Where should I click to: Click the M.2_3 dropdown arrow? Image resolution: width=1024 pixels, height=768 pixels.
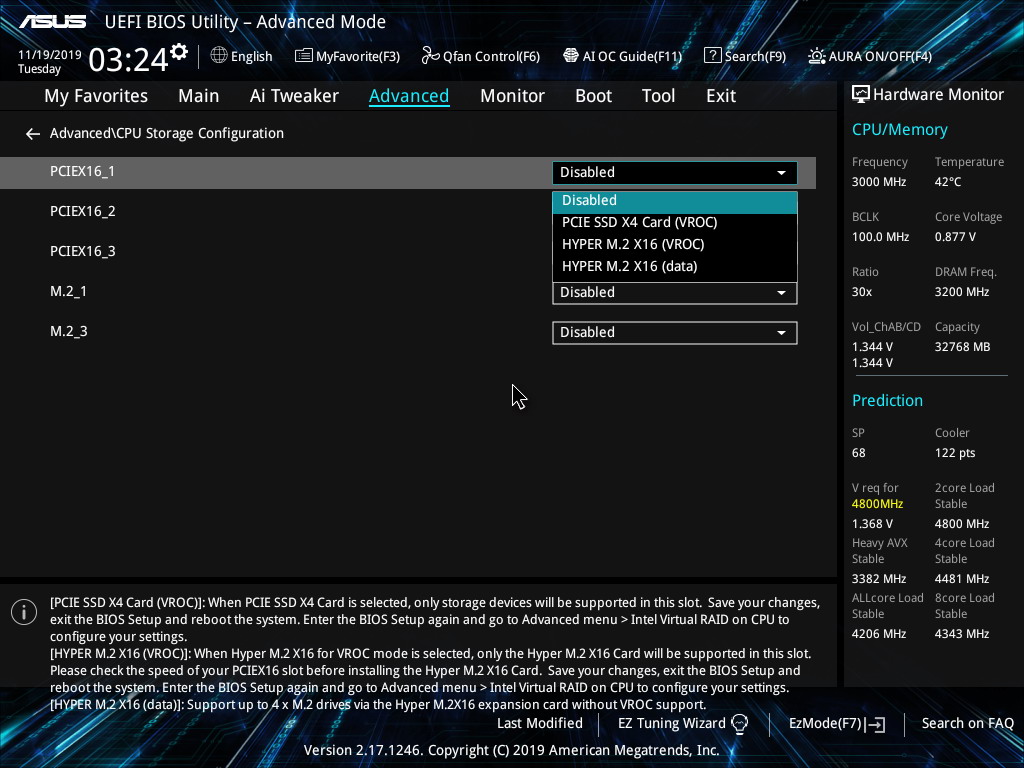[x=781, y=333]
